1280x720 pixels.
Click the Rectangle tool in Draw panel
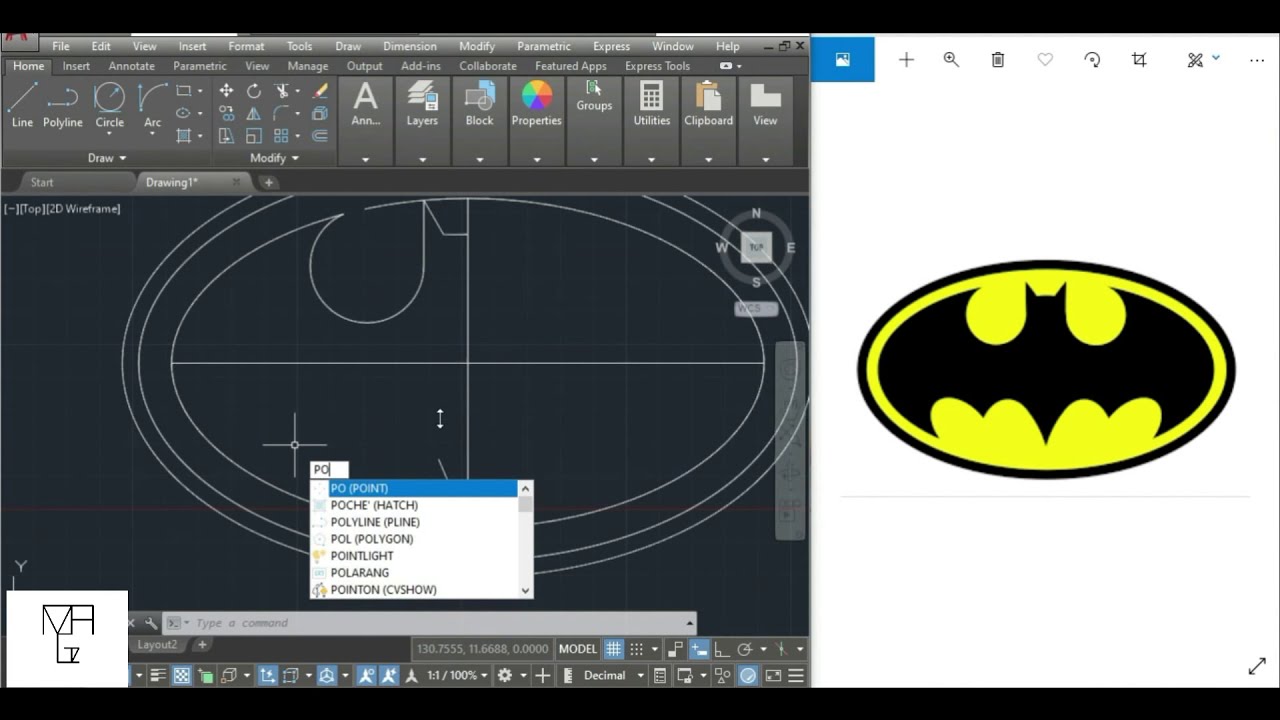tap(183, 90)
